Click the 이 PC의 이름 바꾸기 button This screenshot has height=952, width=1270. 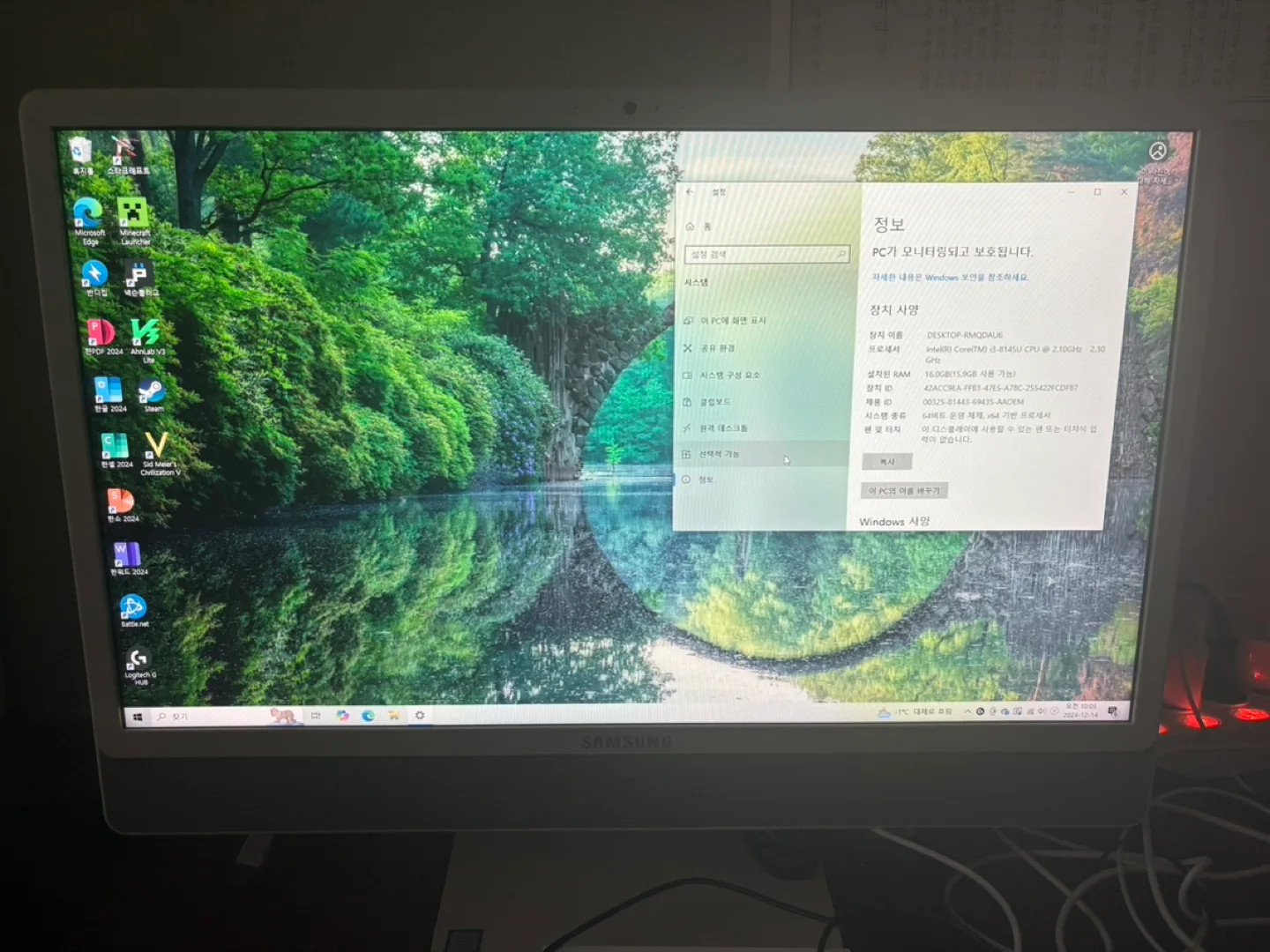pyautogui.click(x=904, y=491)
